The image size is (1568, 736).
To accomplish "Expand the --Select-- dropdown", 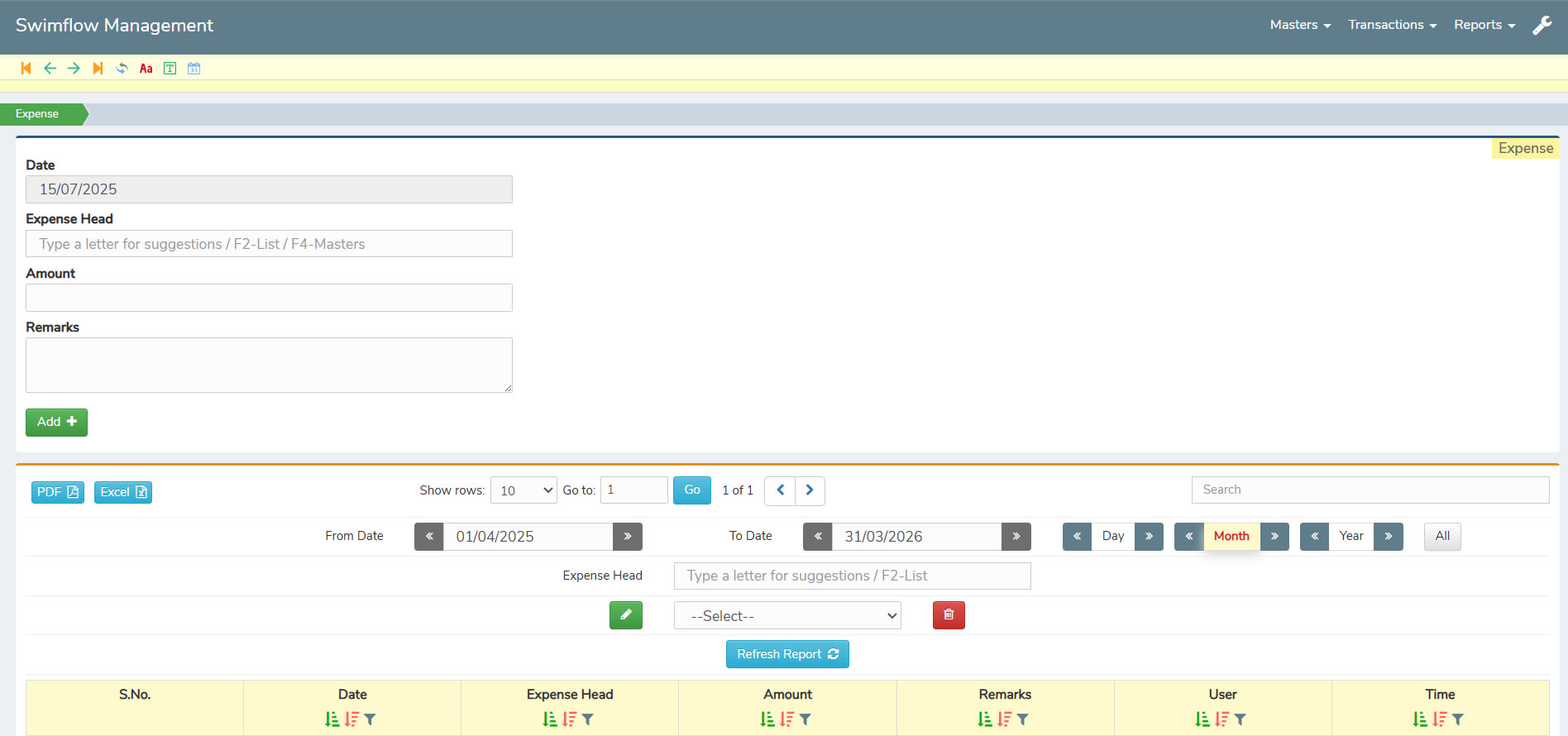I will click(786, 616).
